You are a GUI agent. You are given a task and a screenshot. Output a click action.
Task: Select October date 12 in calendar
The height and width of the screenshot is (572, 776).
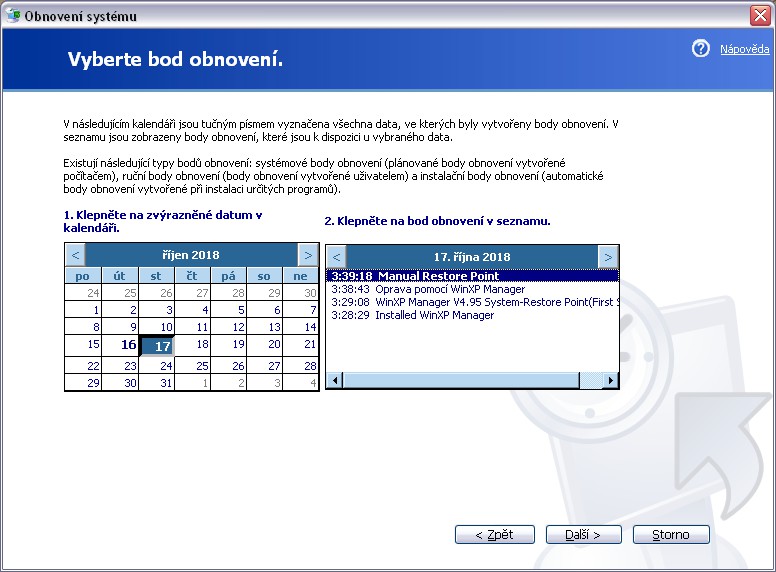pos(229,327)
